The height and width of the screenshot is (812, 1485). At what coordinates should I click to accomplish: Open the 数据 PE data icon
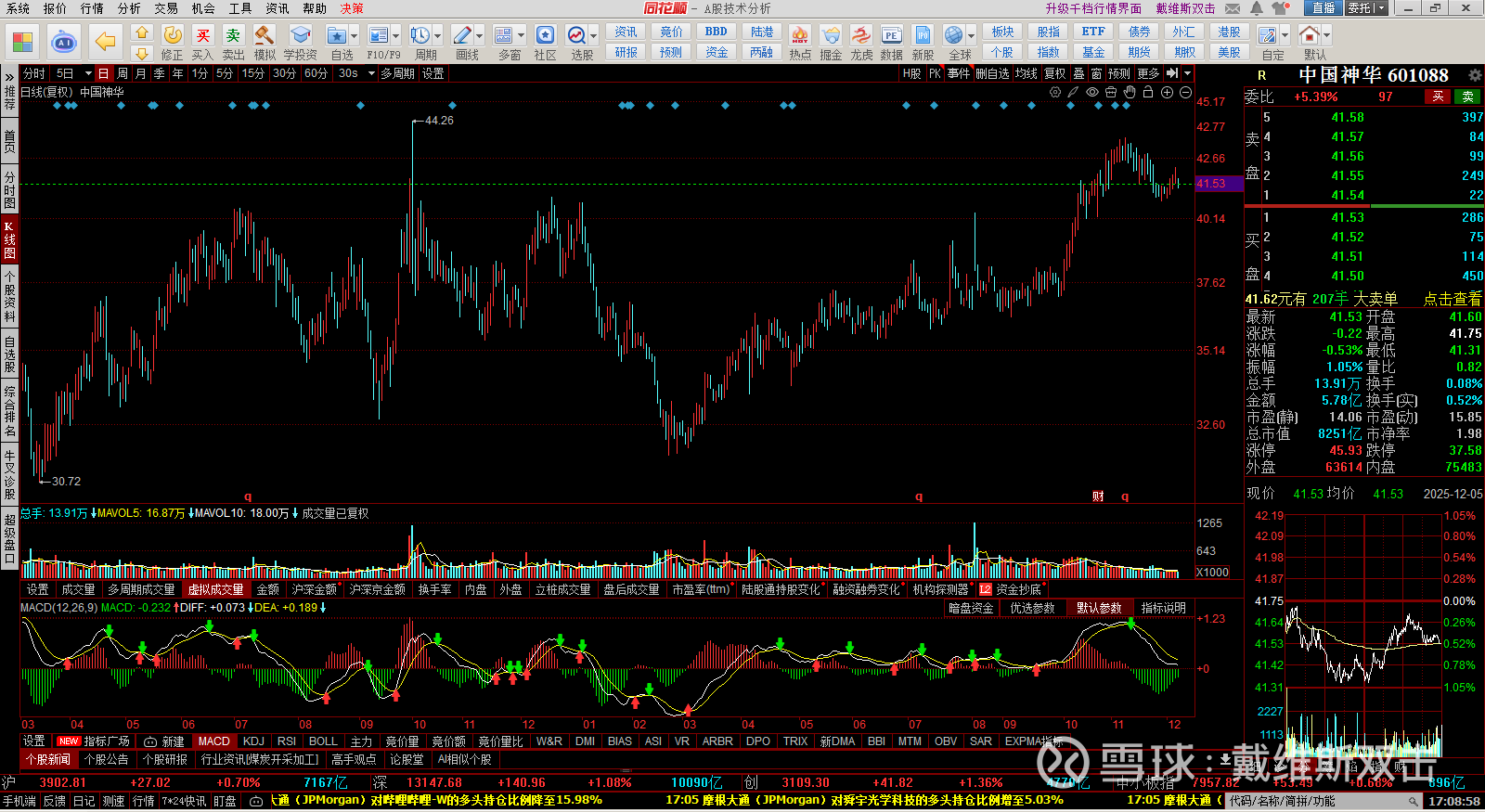point(891,37)
